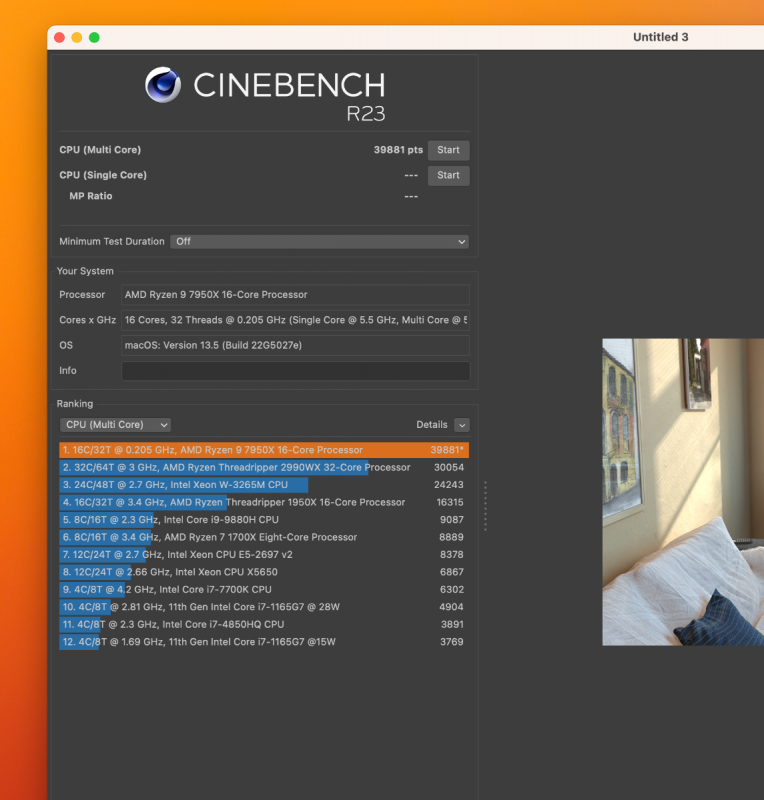The width and height of the screenshot is (764, 800).
Task: Close the Untitled 3 window
Action: coord(59,38)
